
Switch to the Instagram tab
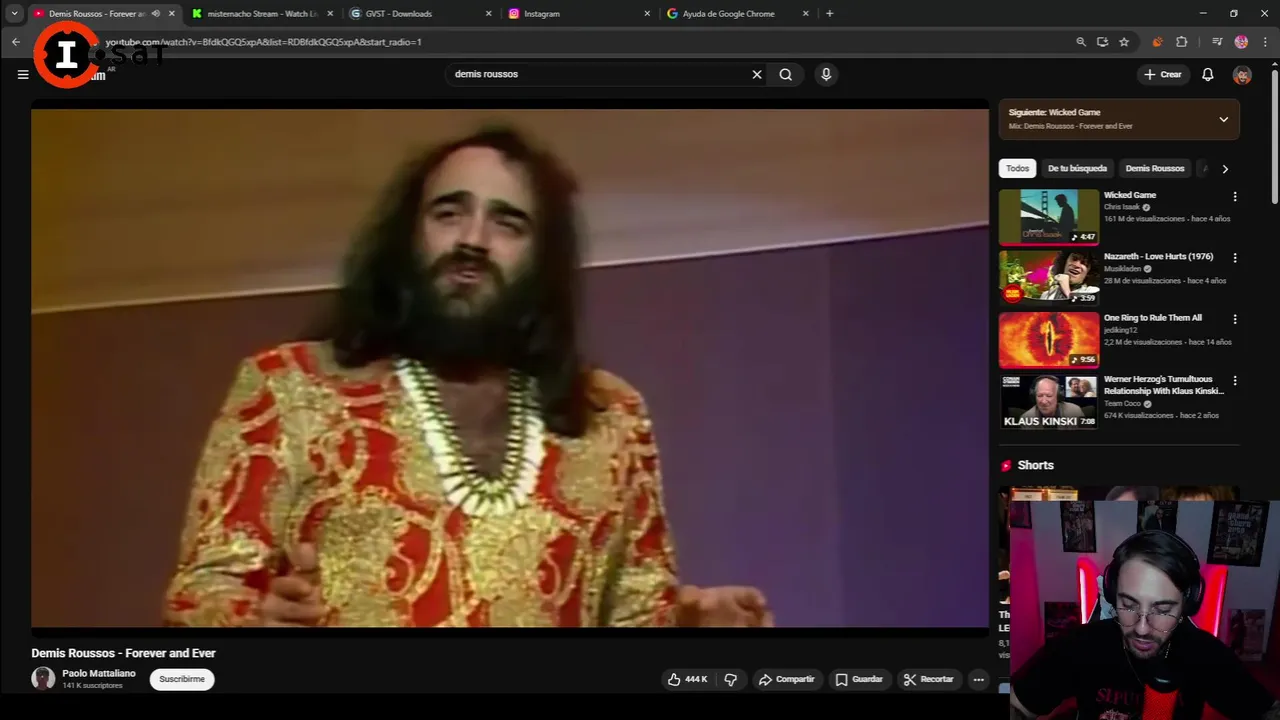pyautogui.click(x=578, y=13)
